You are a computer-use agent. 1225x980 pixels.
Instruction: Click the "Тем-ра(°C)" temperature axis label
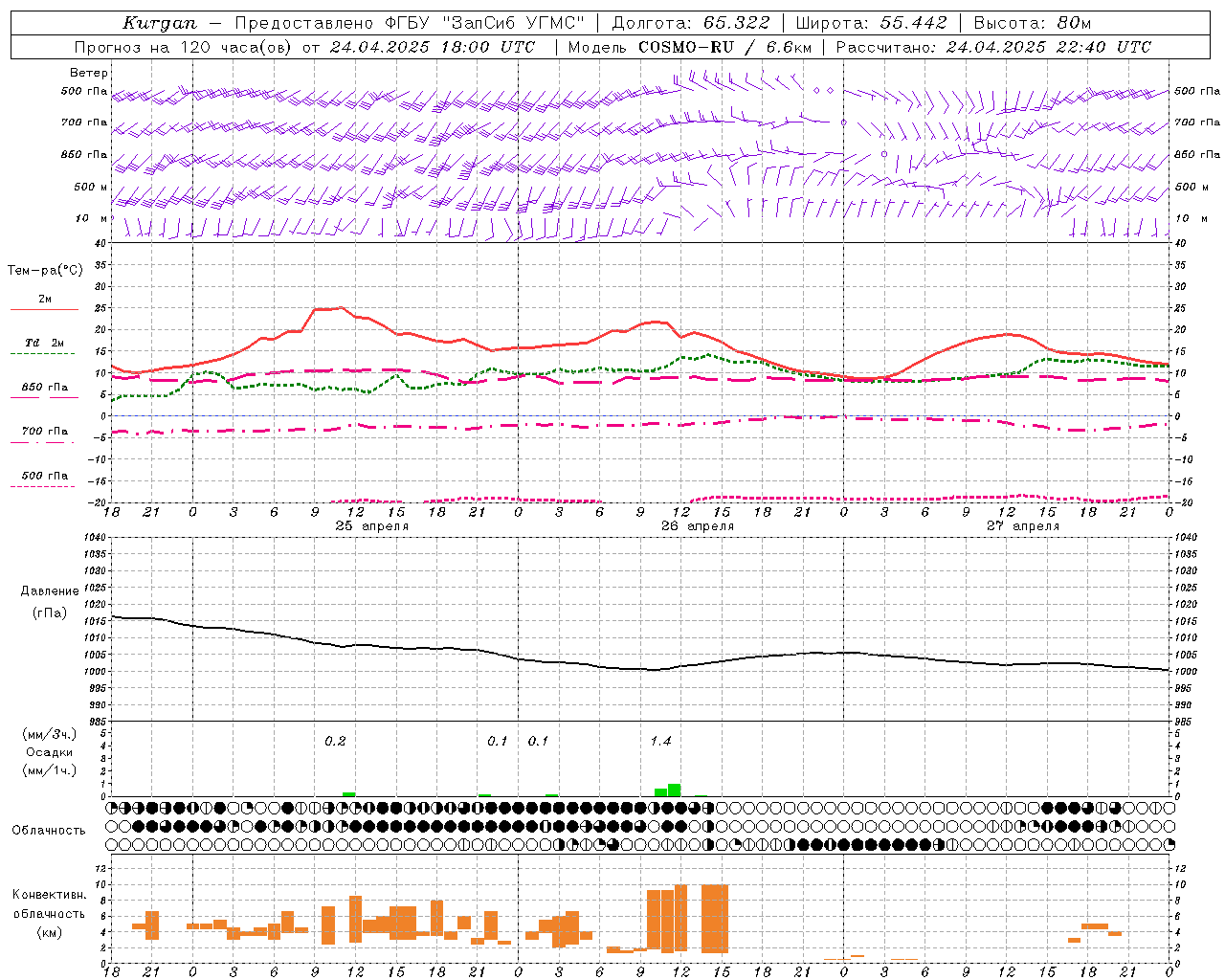point(45,271)
